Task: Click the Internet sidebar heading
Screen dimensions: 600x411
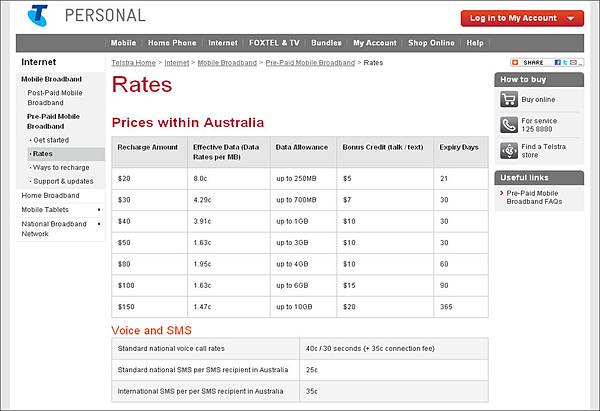Action: coord(39,62)
